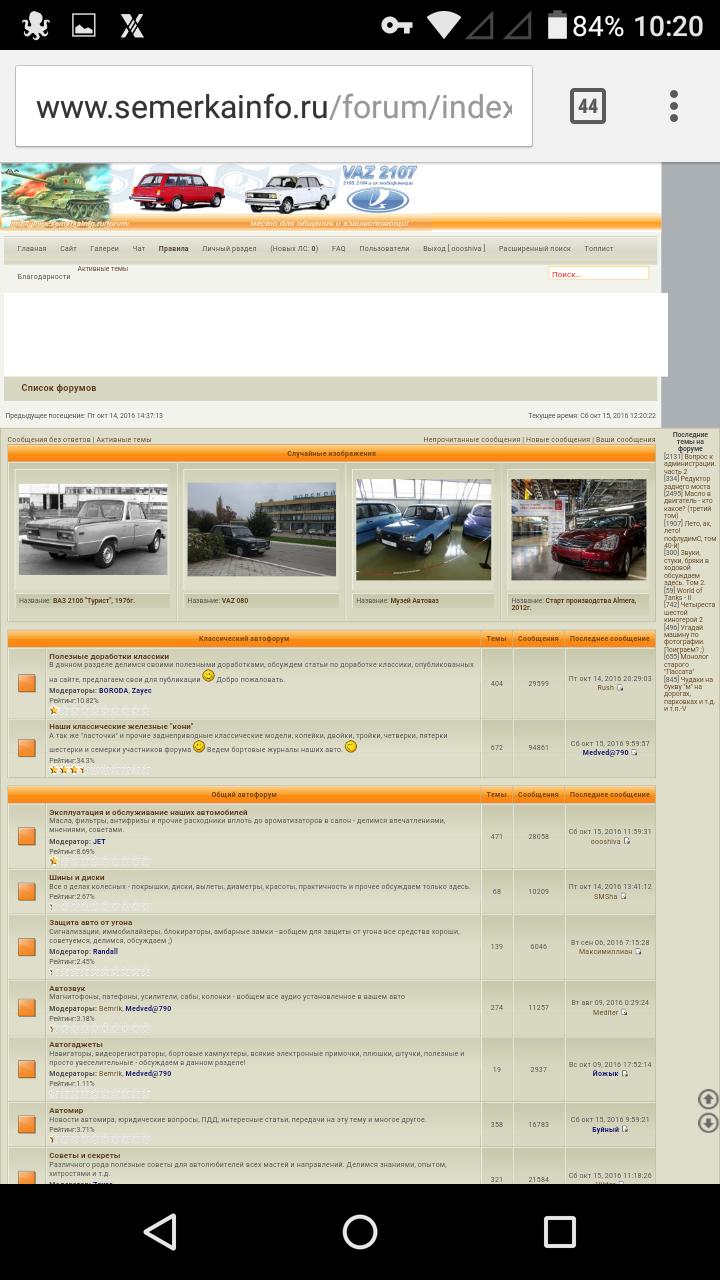Screen dimensions: 720x1280
Task: Open forum Защита авто от угона
Action: (90, 922)
